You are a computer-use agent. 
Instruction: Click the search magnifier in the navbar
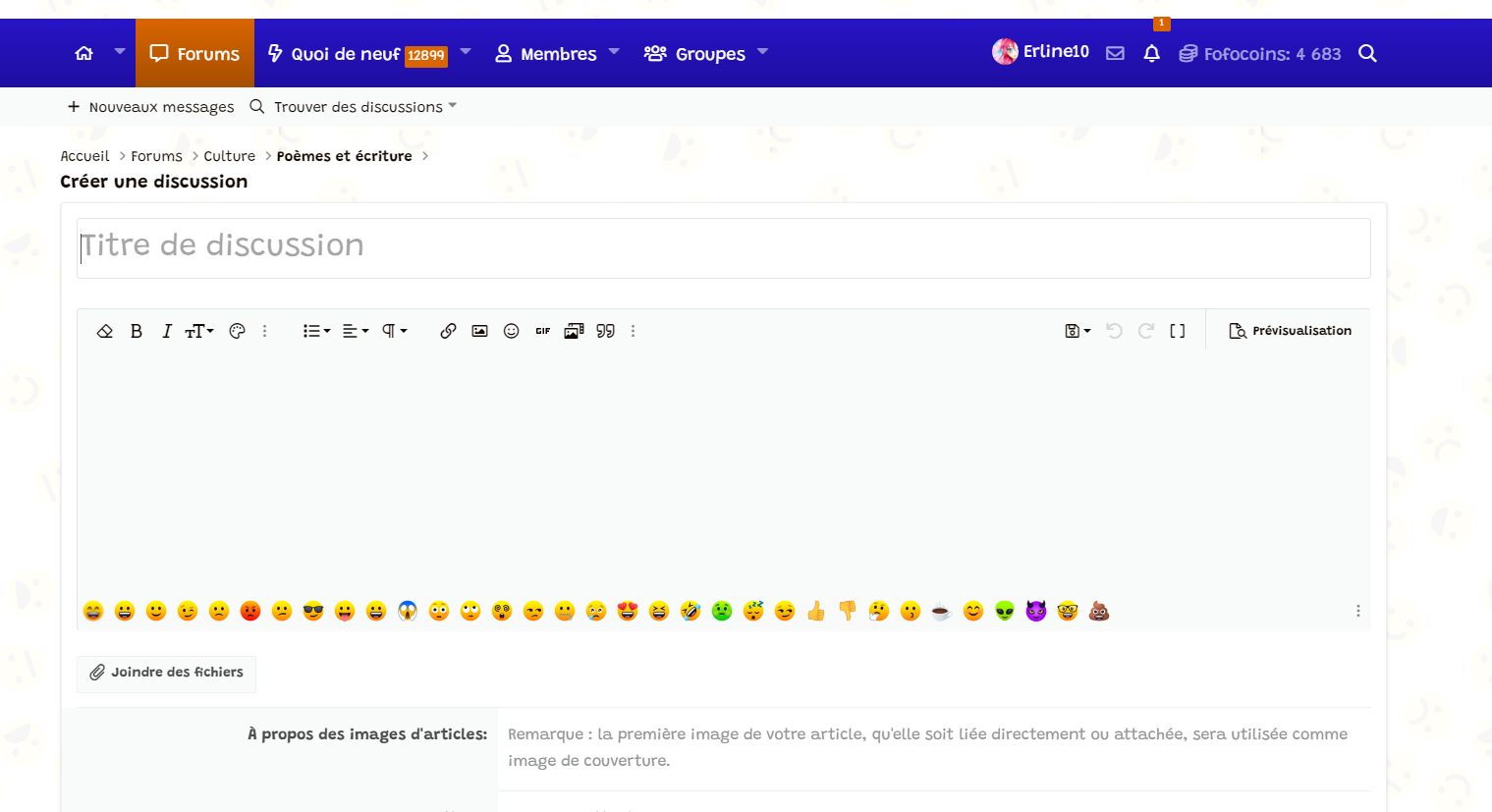pos(1367,53)
